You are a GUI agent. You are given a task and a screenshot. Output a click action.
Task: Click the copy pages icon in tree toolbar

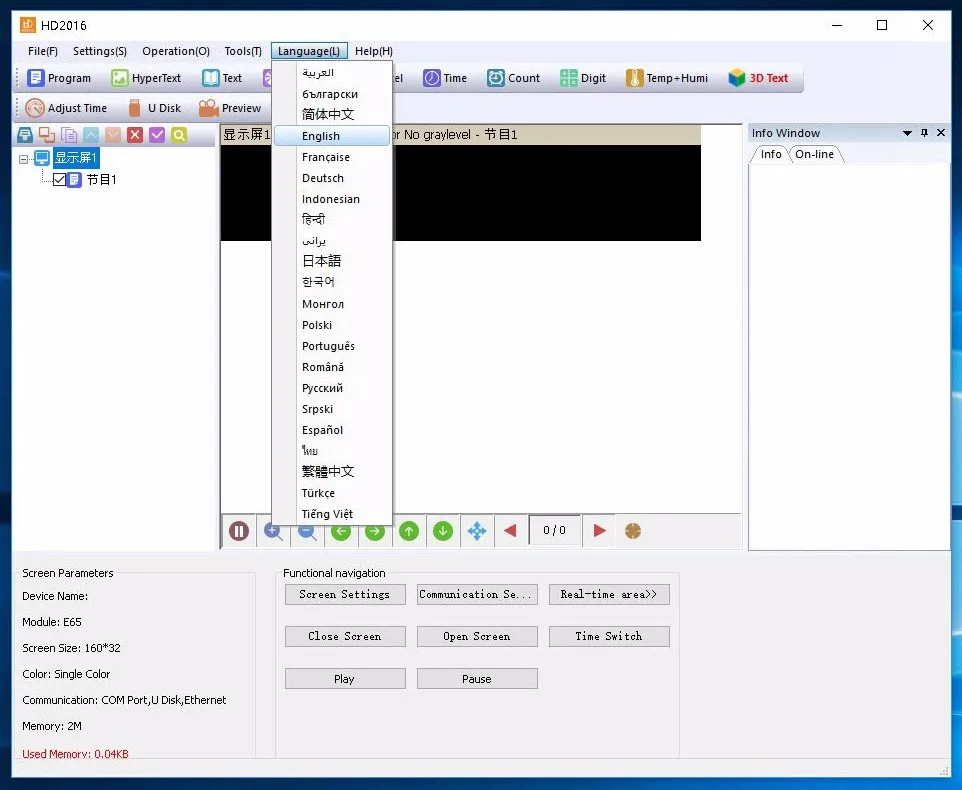(x=69, y=135)
